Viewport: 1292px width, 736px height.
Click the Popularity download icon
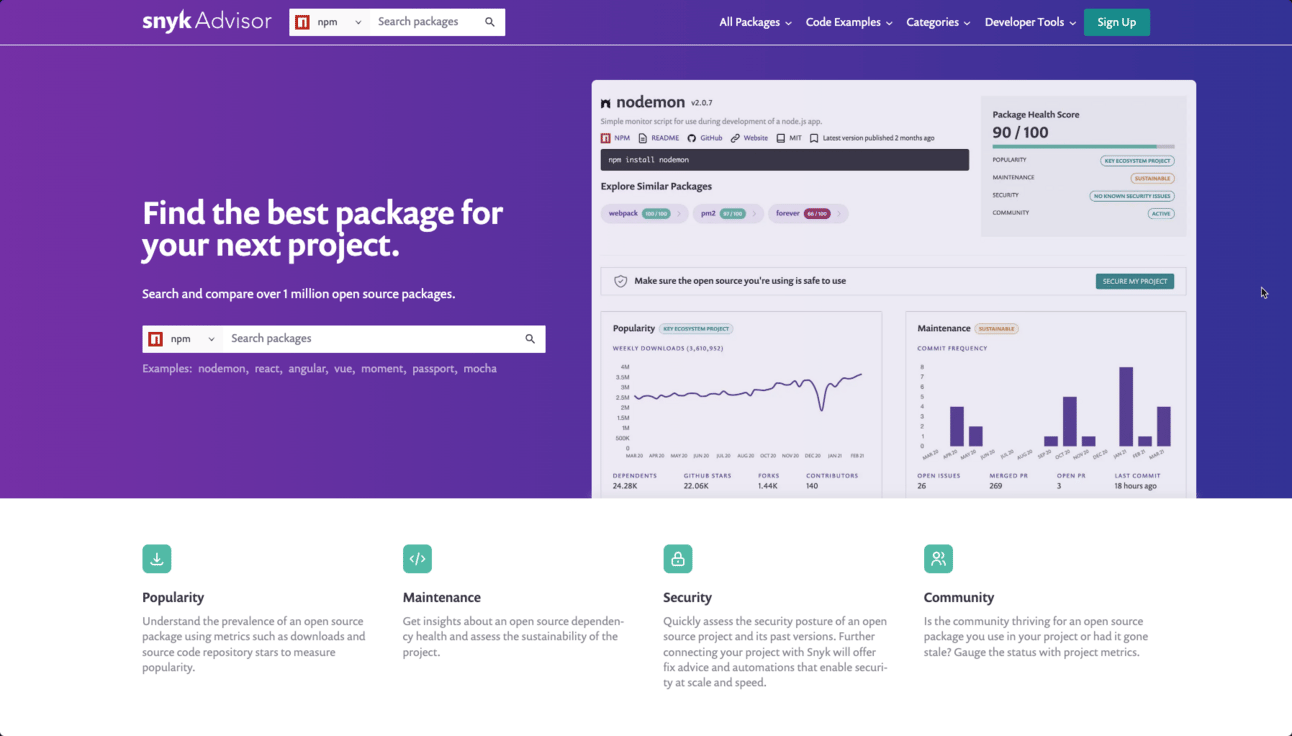click(157, 559)
